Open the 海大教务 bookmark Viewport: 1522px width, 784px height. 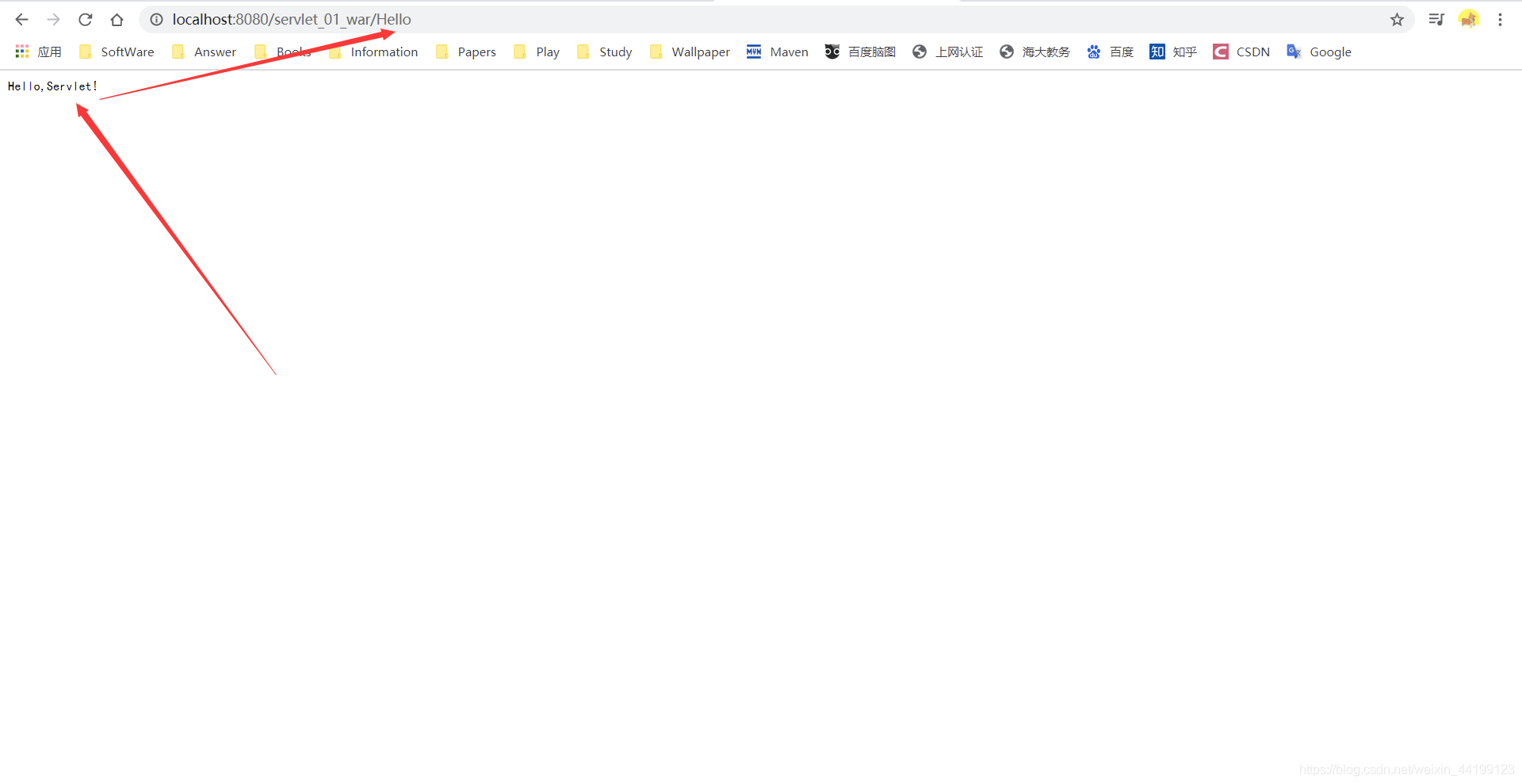(1034, 52)
